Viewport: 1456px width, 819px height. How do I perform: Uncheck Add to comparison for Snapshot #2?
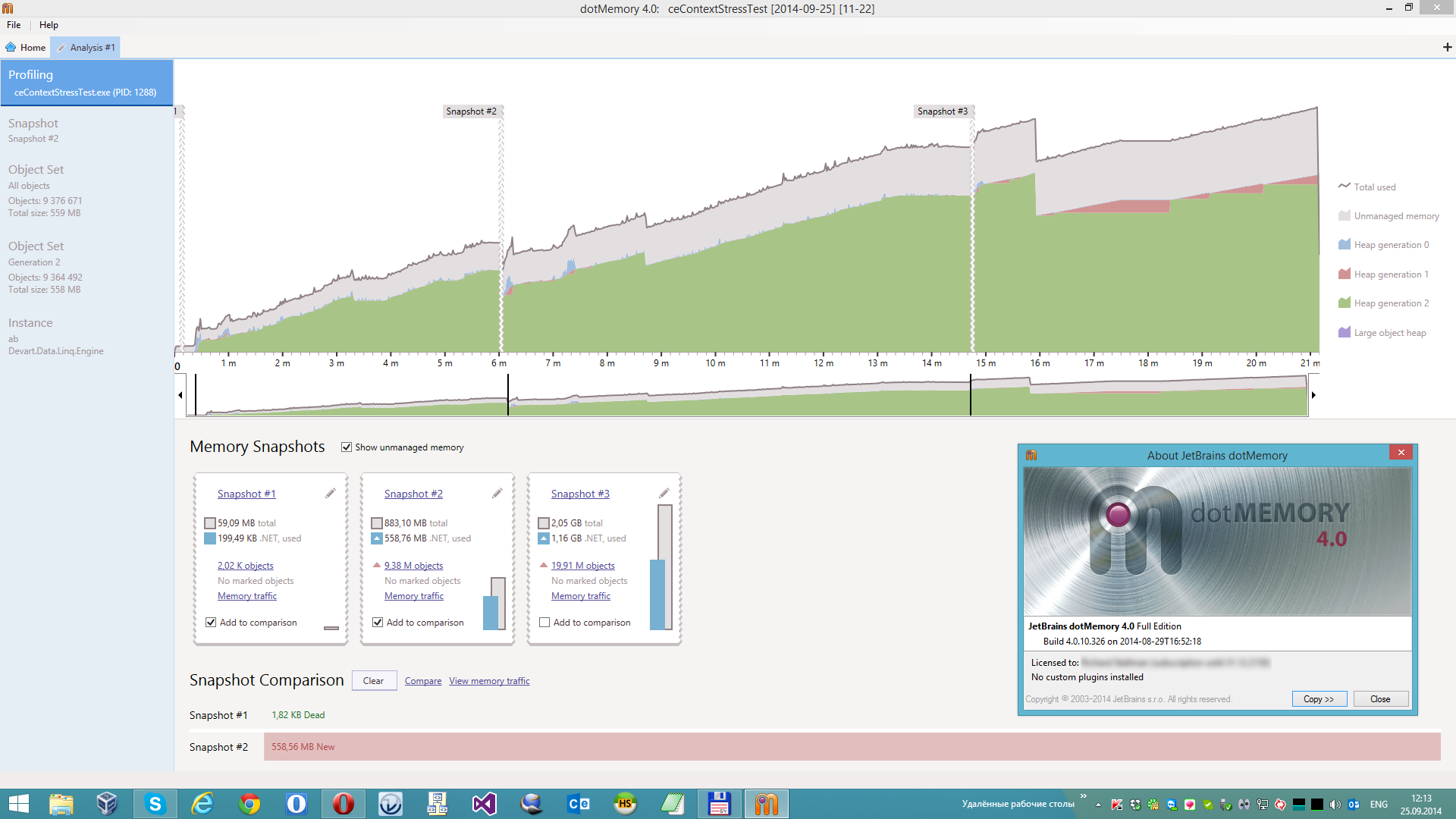(x=378, y=623)
